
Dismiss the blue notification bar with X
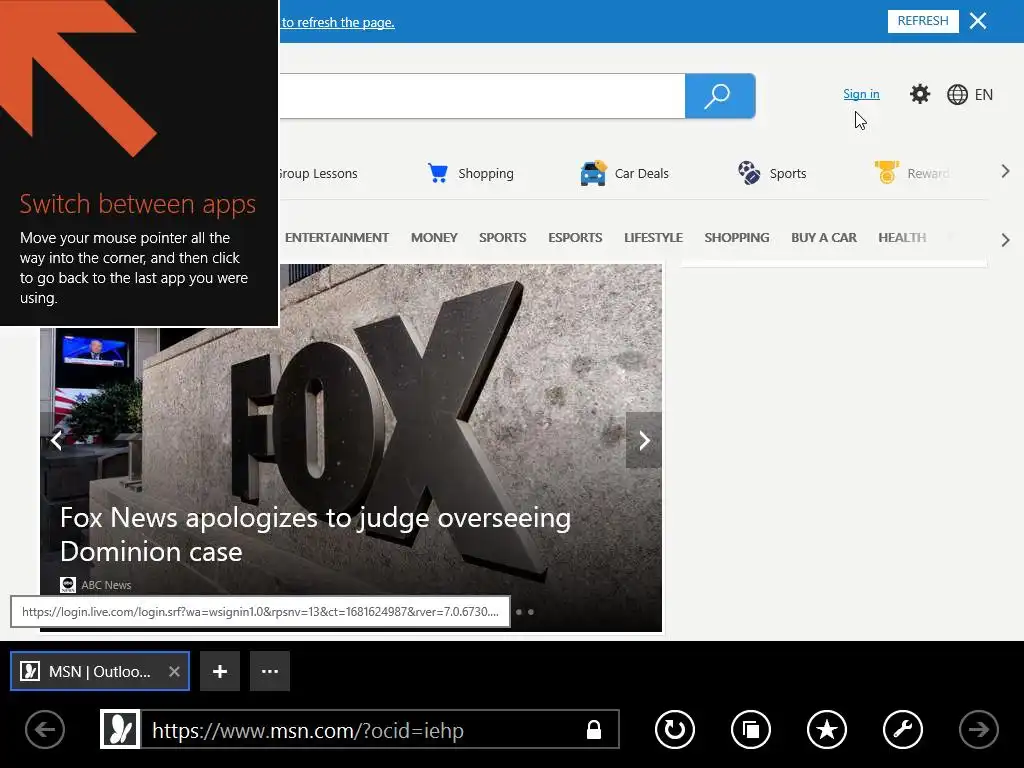pyautogui.click(x=978, y=21)
